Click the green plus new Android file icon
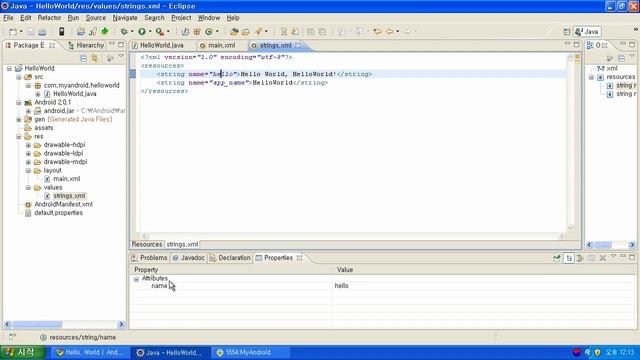 tap(105, 31)
